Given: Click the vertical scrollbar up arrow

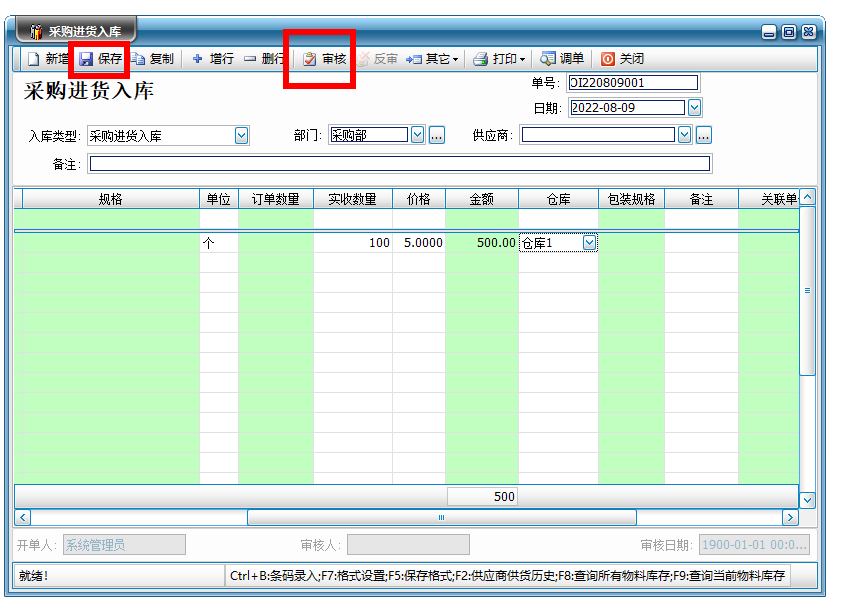Looking at the screenshot, I should pos(808,197).
